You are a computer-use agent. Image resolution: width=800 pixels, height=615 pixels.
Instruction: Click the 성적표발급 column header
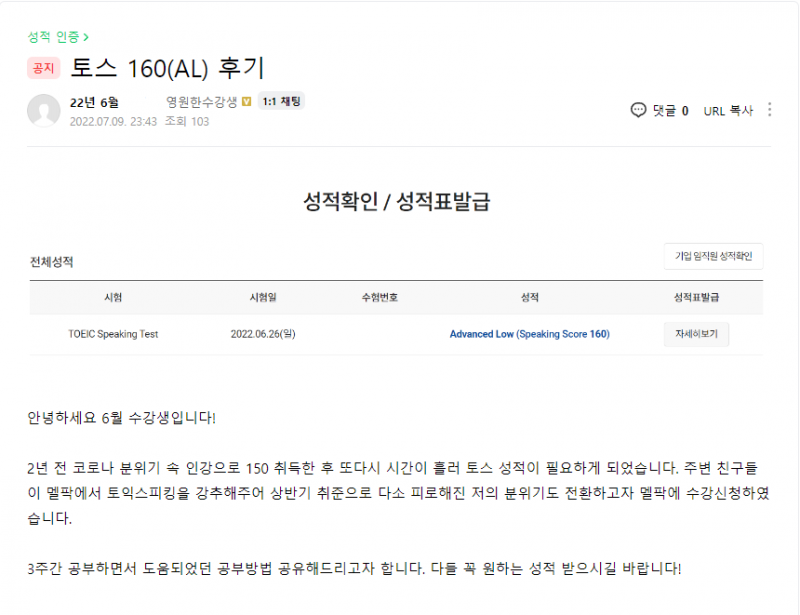pyautogui.click(x=697, y=297)
